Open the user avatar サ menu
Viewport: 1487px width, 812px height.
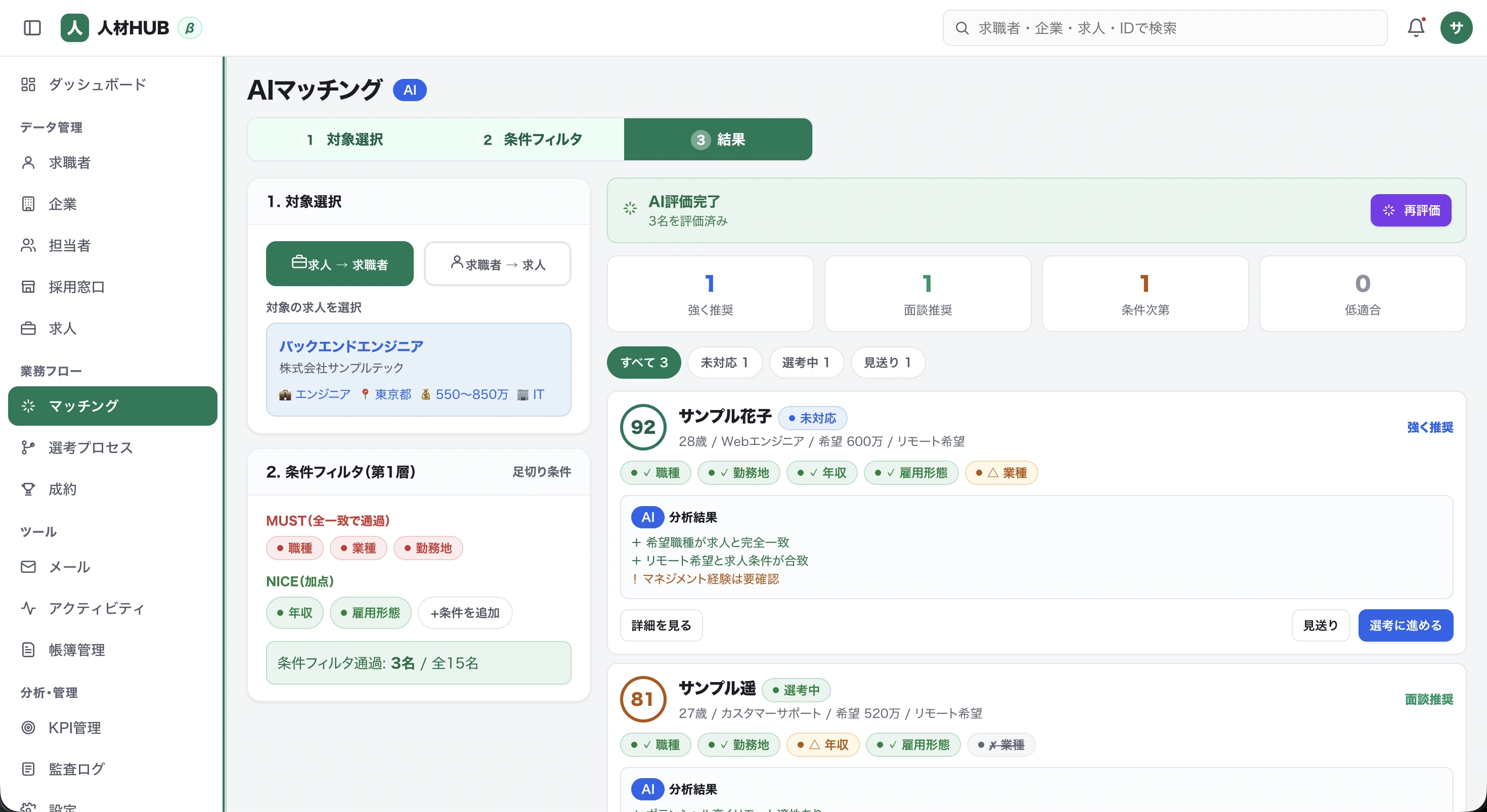(x=1456, y=28)
